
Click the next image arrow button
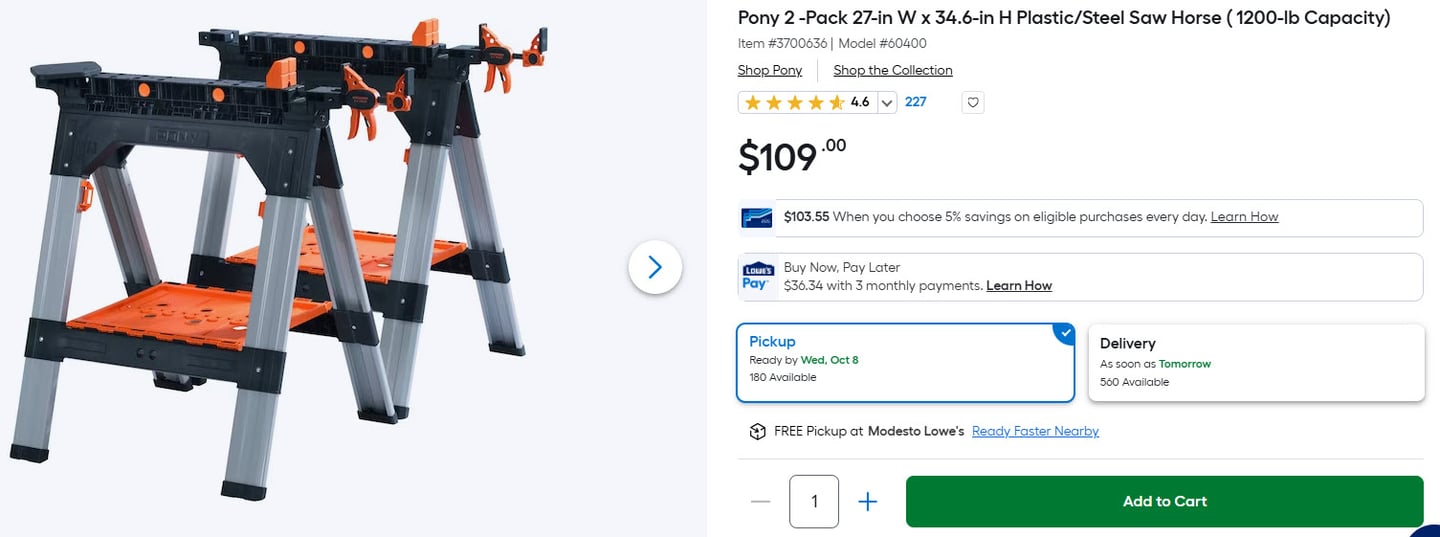[x=655, y=267]
